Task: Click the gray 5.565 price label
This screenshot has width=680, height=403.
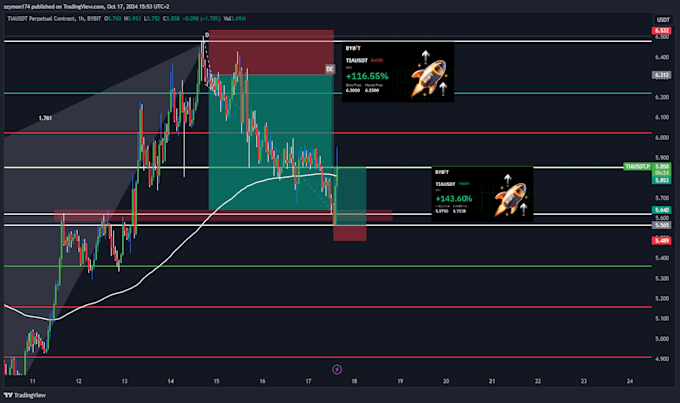Action: (x=662, y=225)
